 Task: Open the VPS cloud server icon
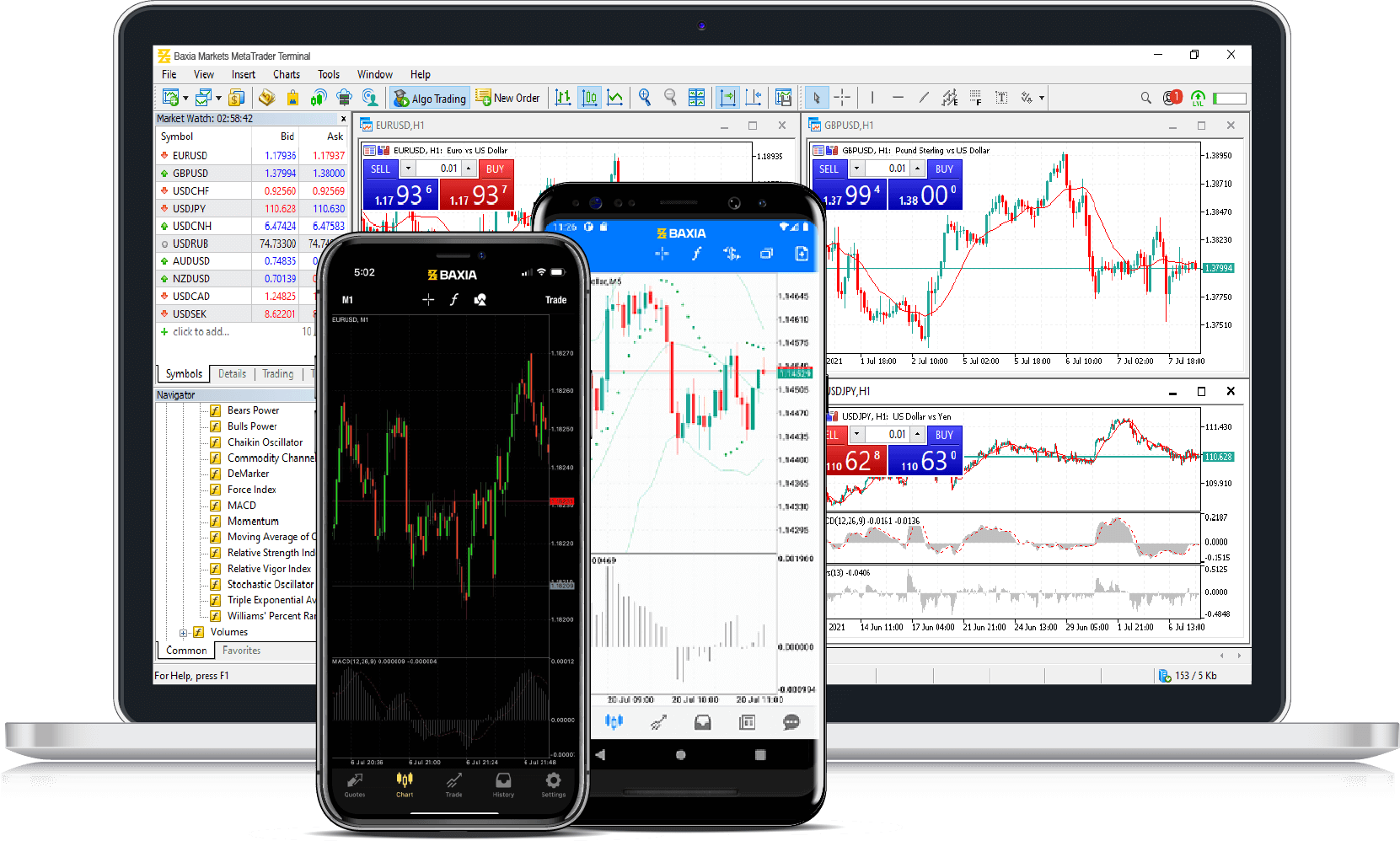344,98
